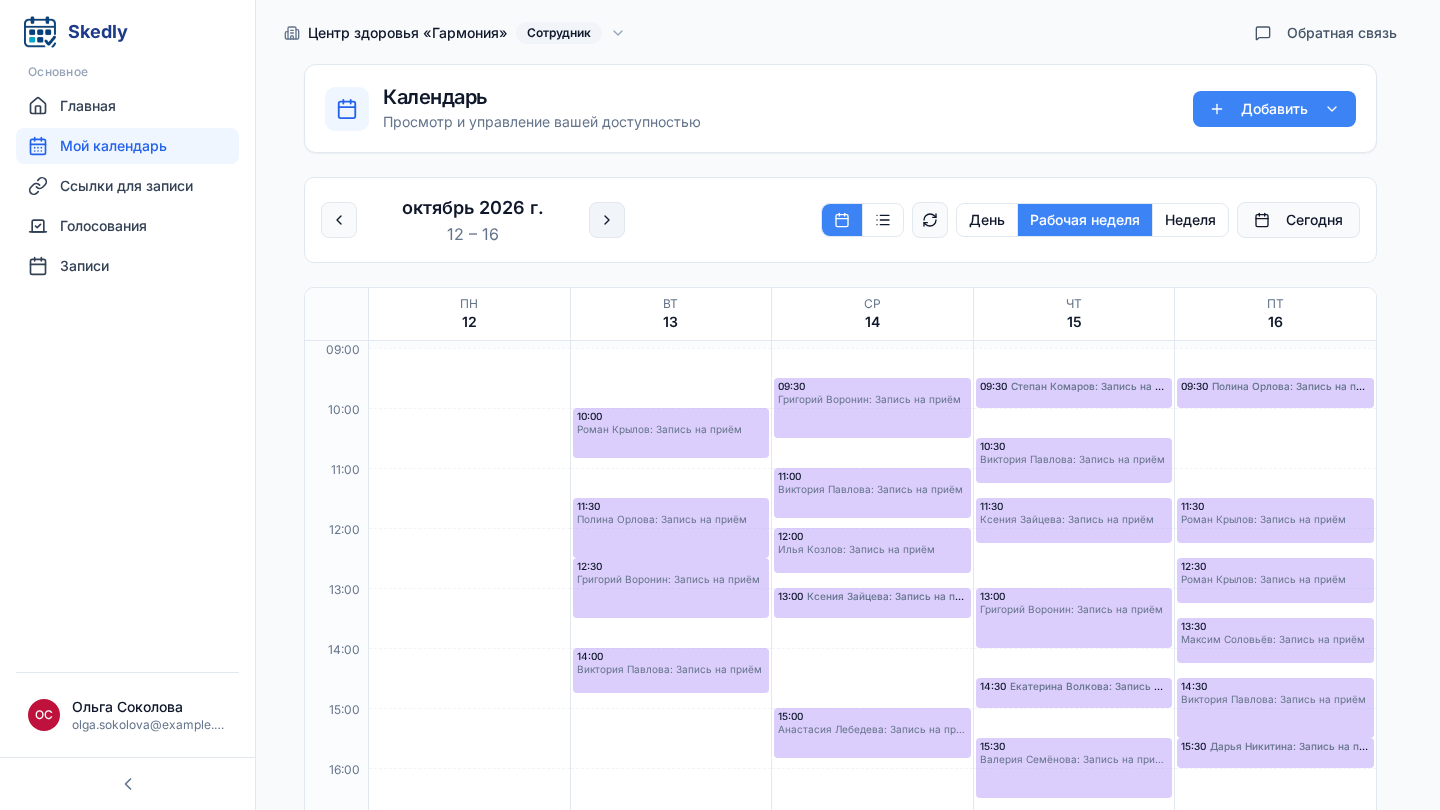Open Роман Крылов 10:00 appointment on Tuesday
This screenshot has width=1440, height=810.
click(671, 433)
